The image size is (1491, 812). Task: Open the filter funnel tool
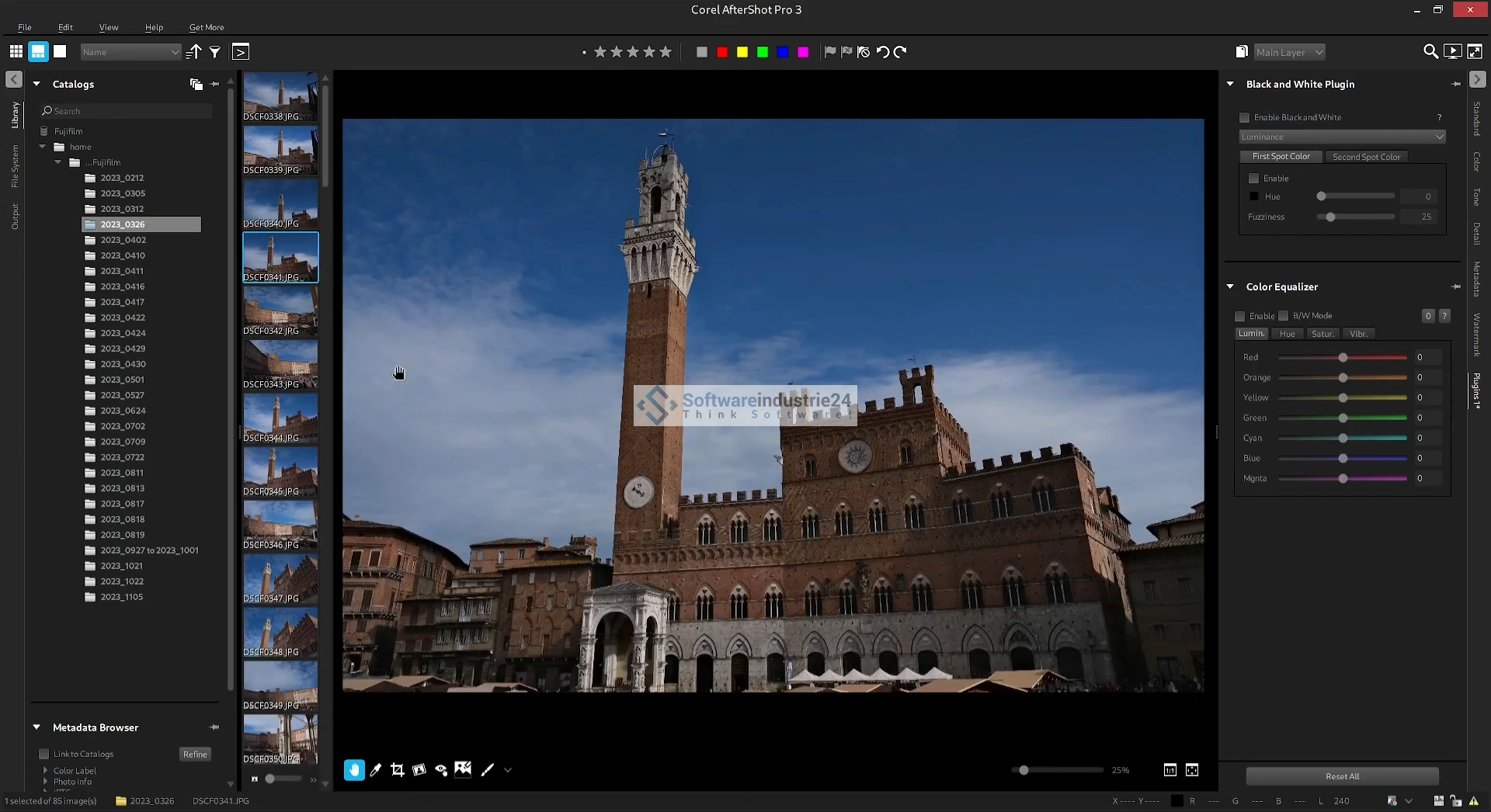(215, 52)
